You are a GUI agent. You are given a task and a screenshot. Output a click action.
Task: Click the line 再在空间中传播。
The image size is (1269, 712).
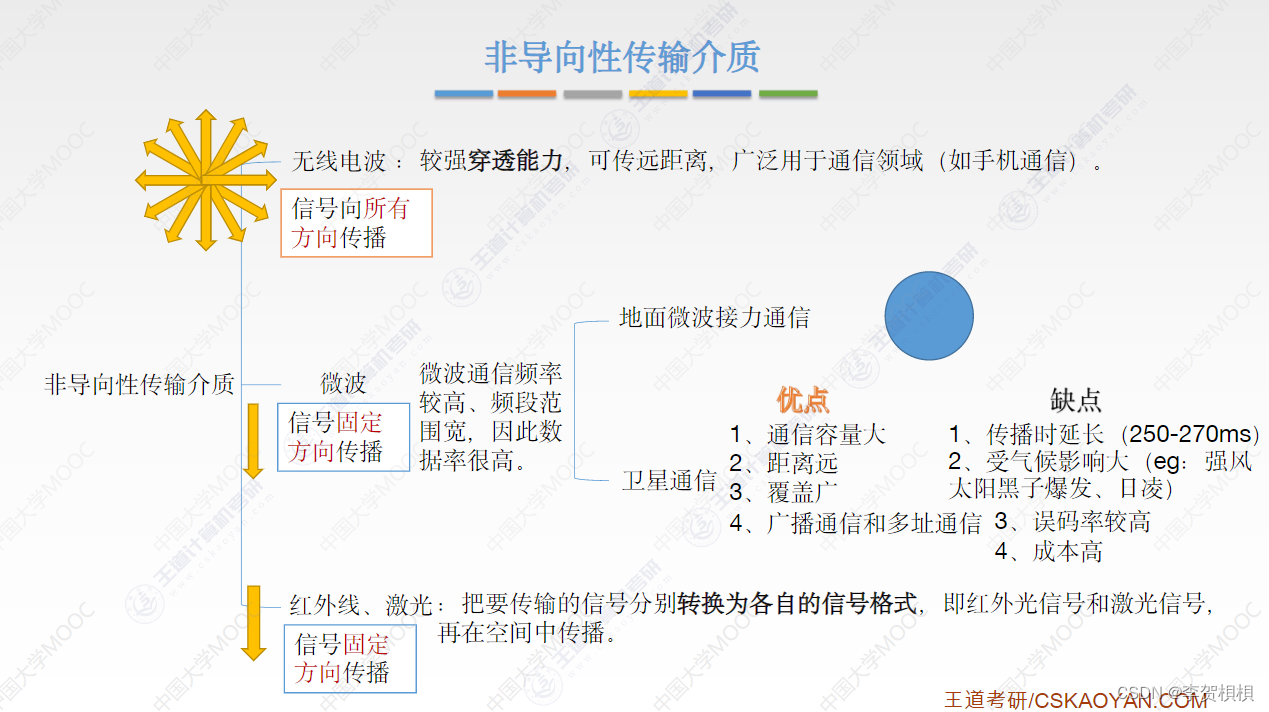[x=527, y=633]
